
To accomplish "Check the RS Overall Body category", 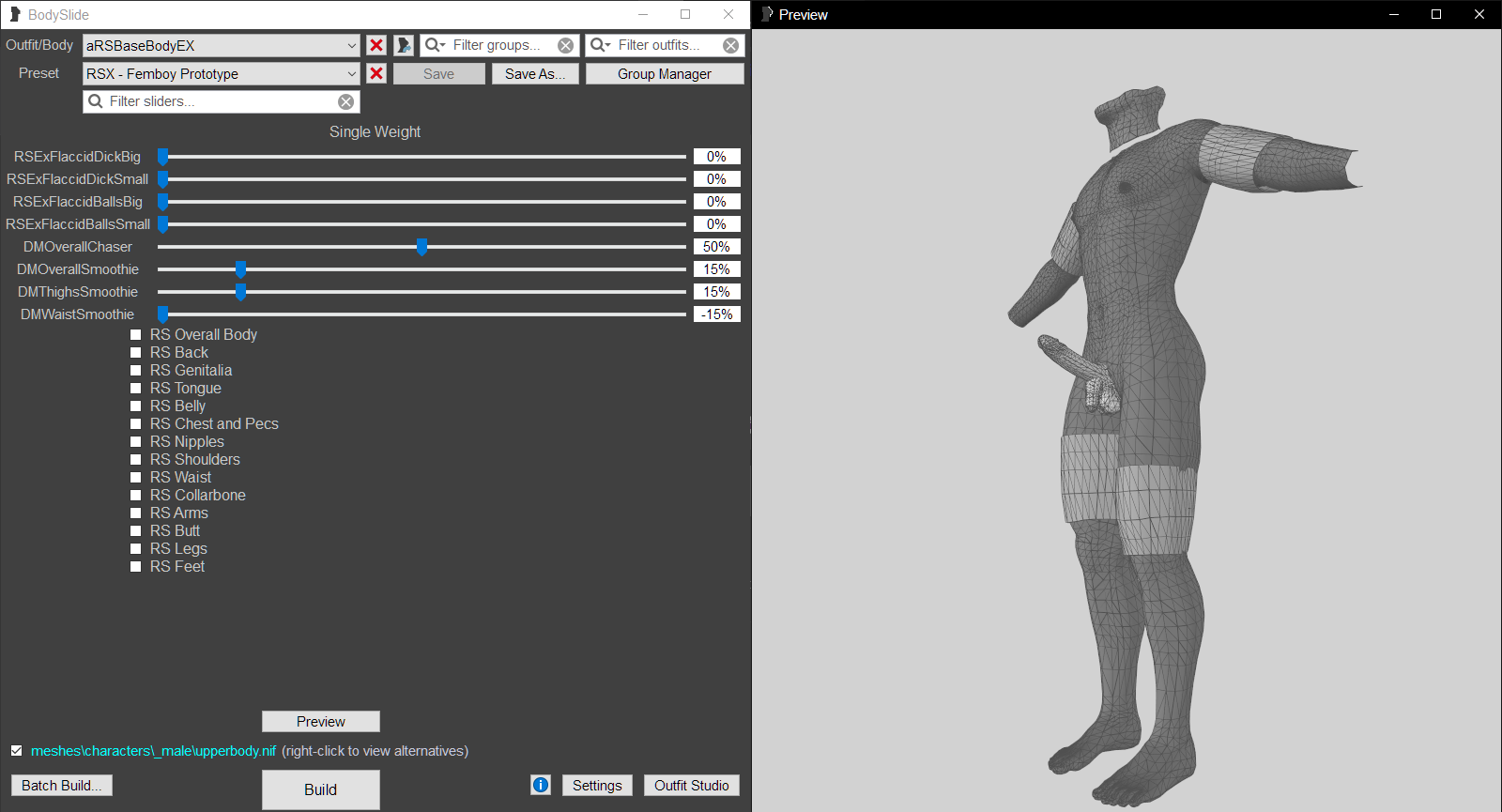I will pos(135,334).
